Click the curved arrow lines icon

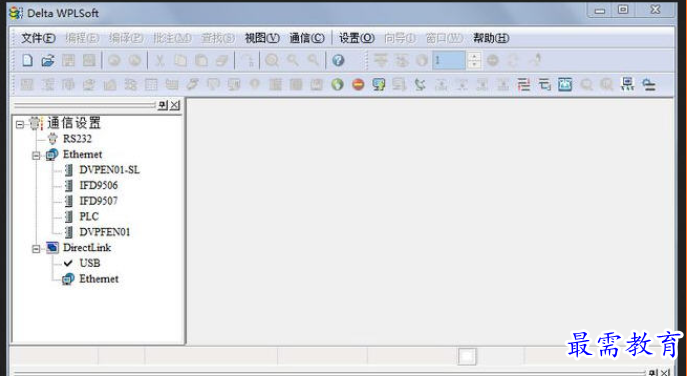click(x=544, y=84)
